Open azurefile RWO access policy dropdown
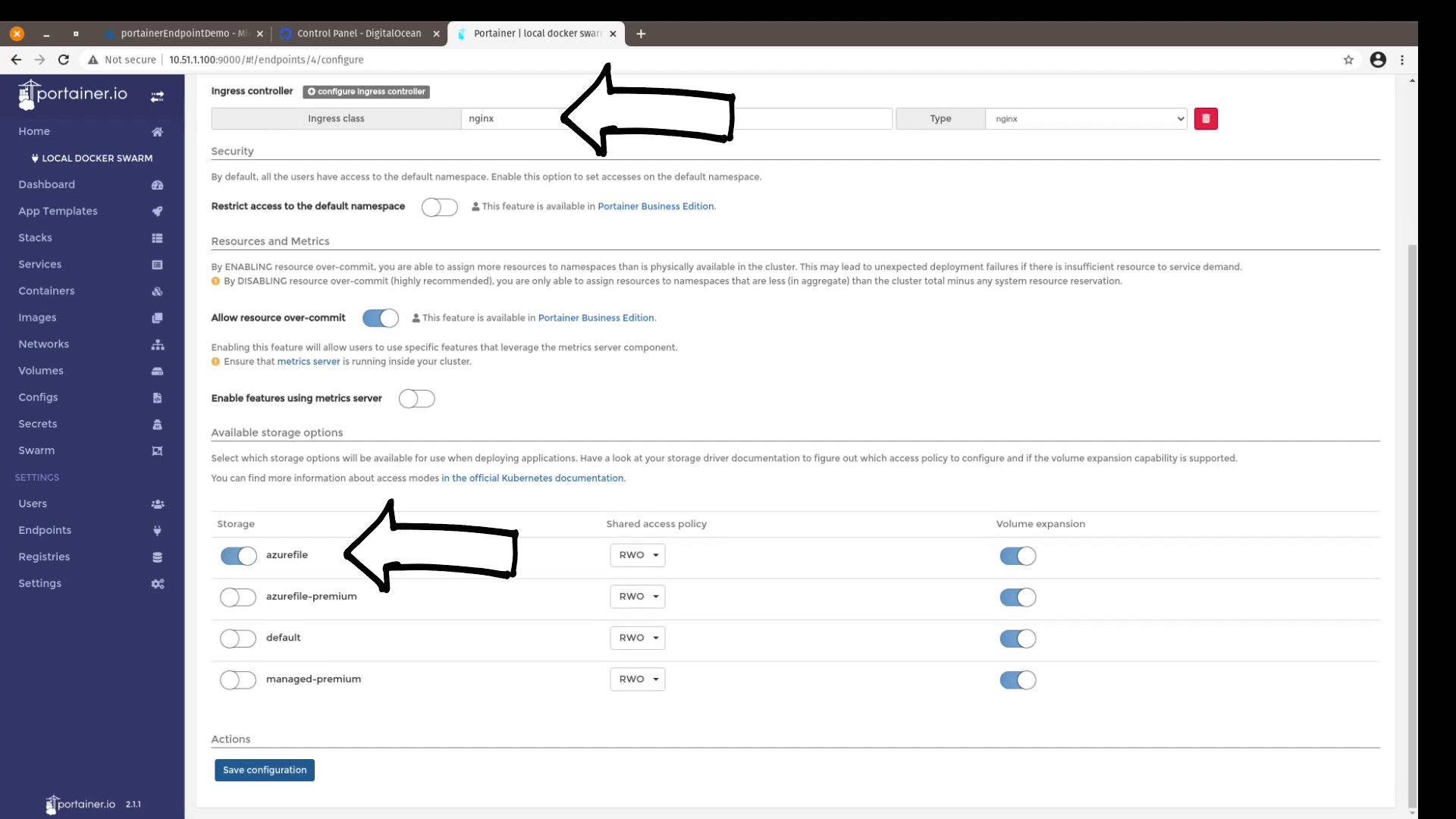The height and width of the screenshot is (819, 1456). point(638,555)
